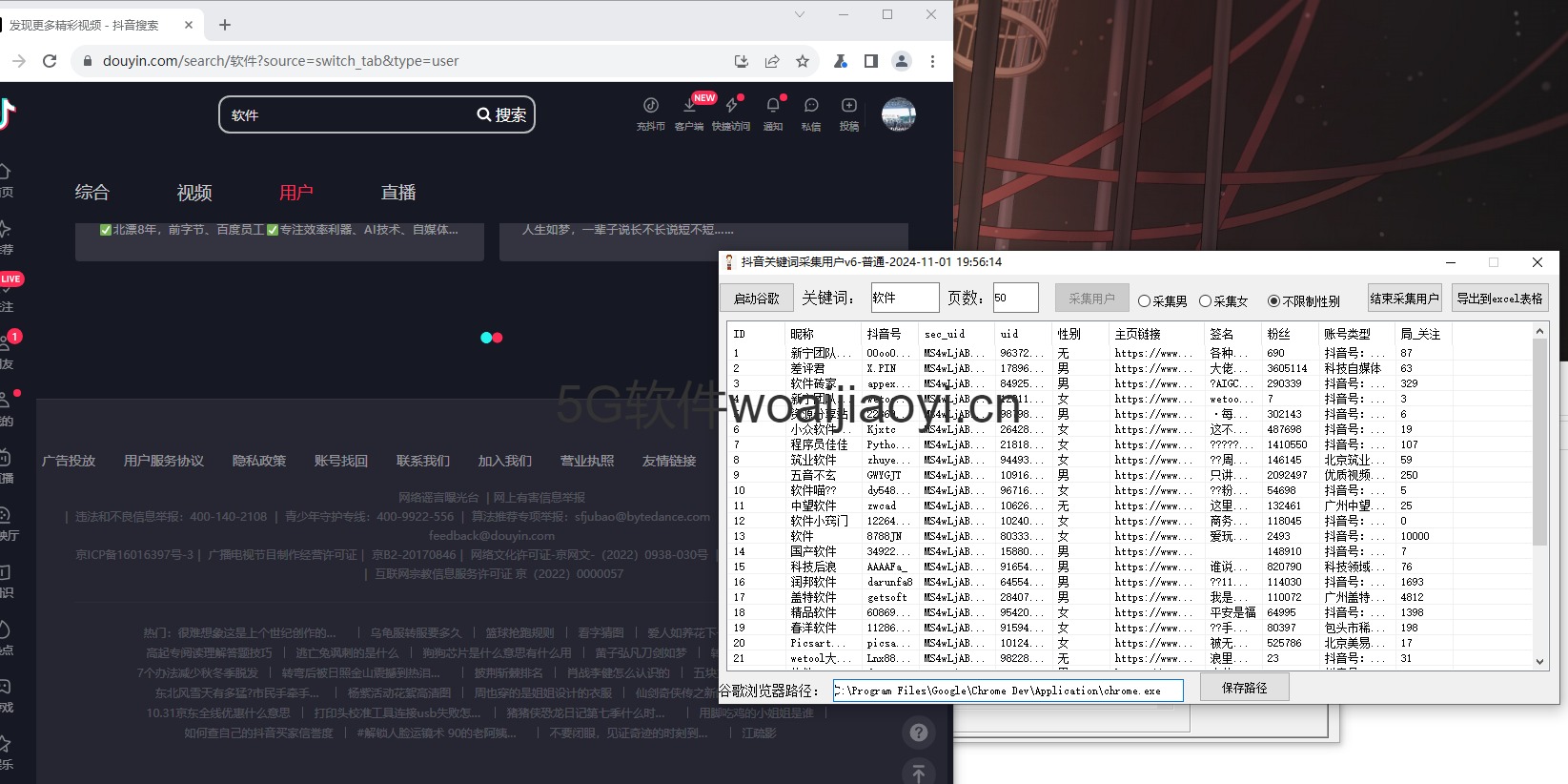Focus the 关键词 input field
The image size is (1568, 784).
[905, 298]
